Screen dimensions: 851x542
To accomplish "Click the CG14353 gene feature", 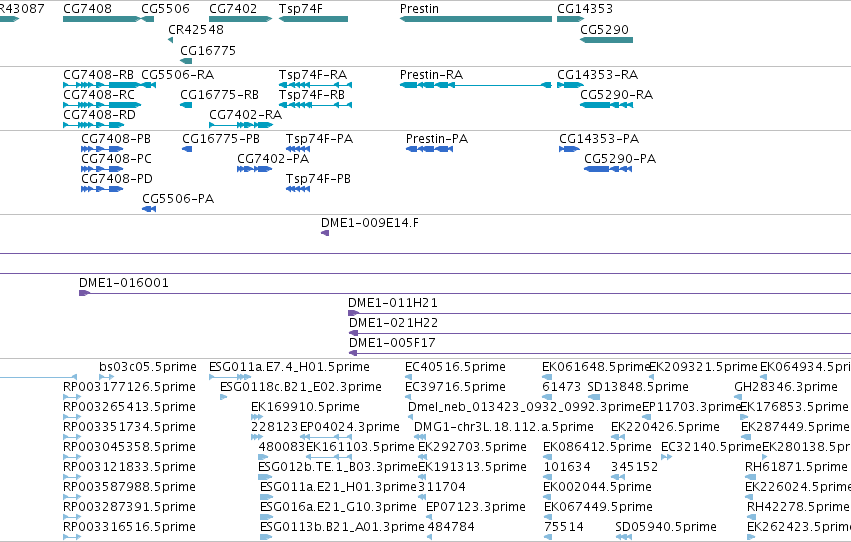I will click(x=570, y=19).
